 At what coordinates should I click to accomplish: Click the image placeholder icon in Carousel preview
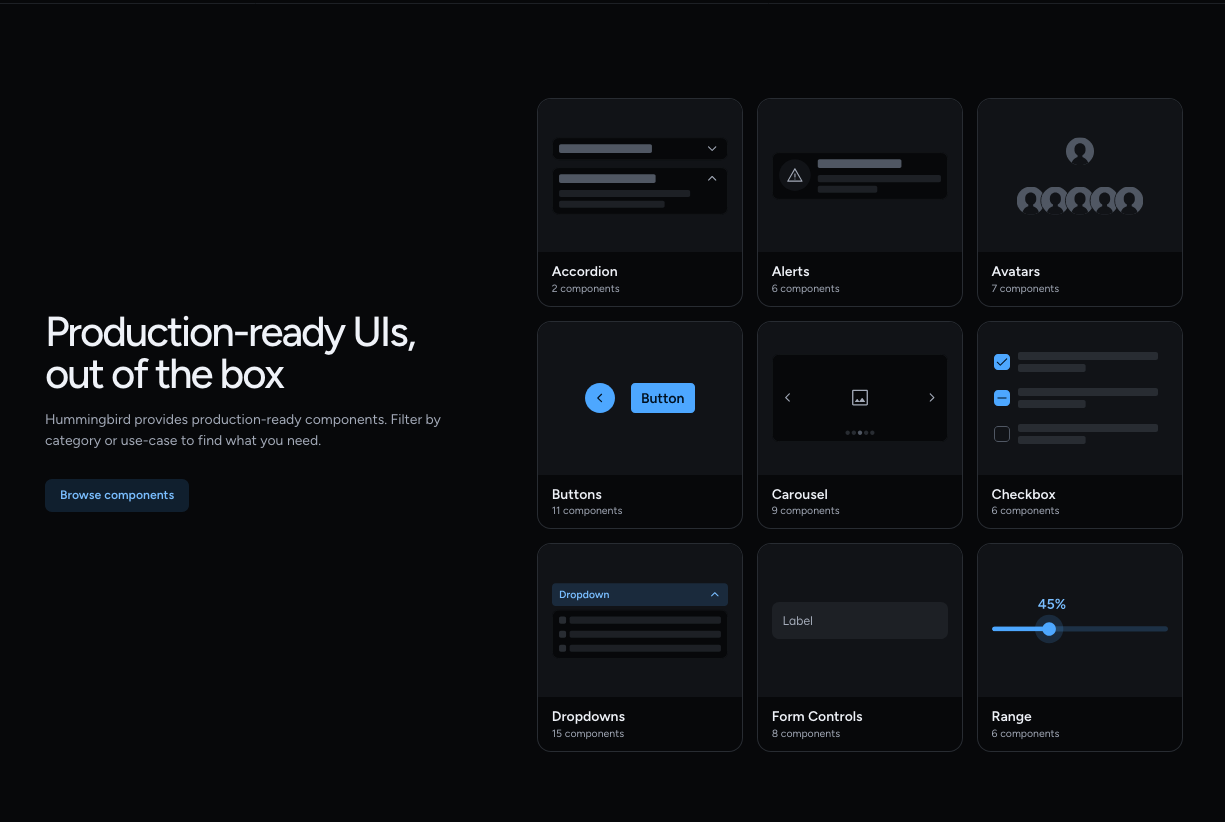click(859, 397)
